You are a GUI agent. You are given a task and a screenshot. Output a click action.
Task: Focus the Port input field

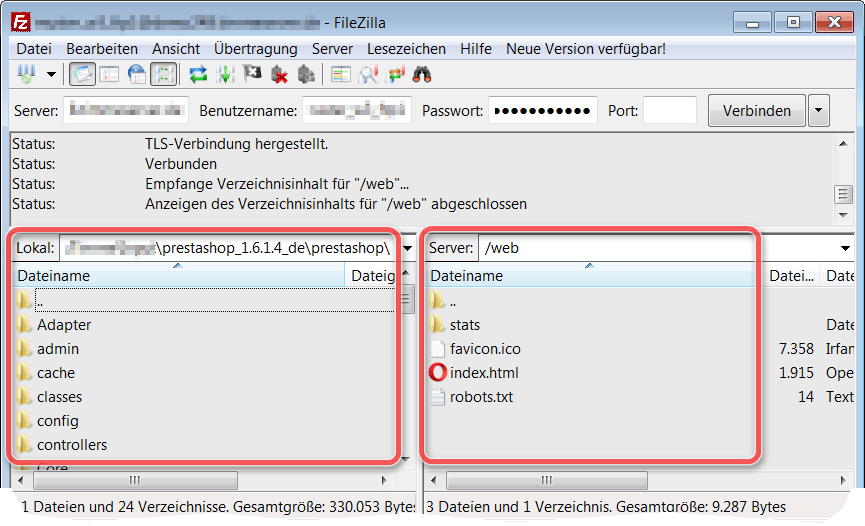(670, 110)
